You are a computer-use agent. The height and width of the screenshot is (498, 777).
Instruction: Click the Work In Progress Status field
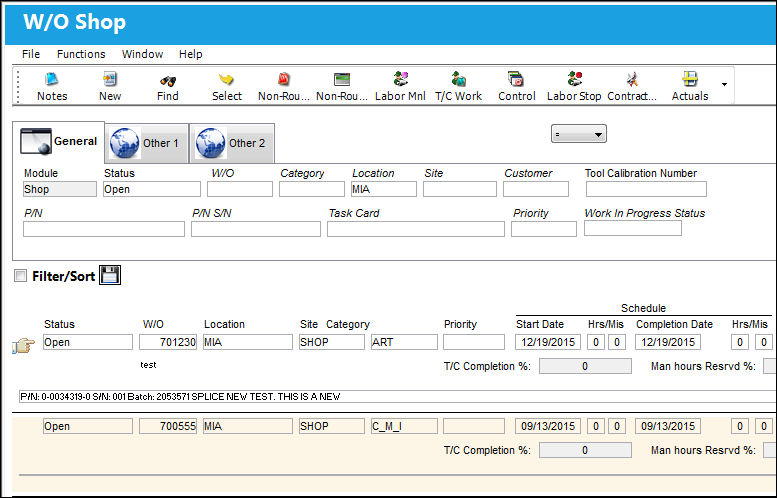[x=633, y=228]
